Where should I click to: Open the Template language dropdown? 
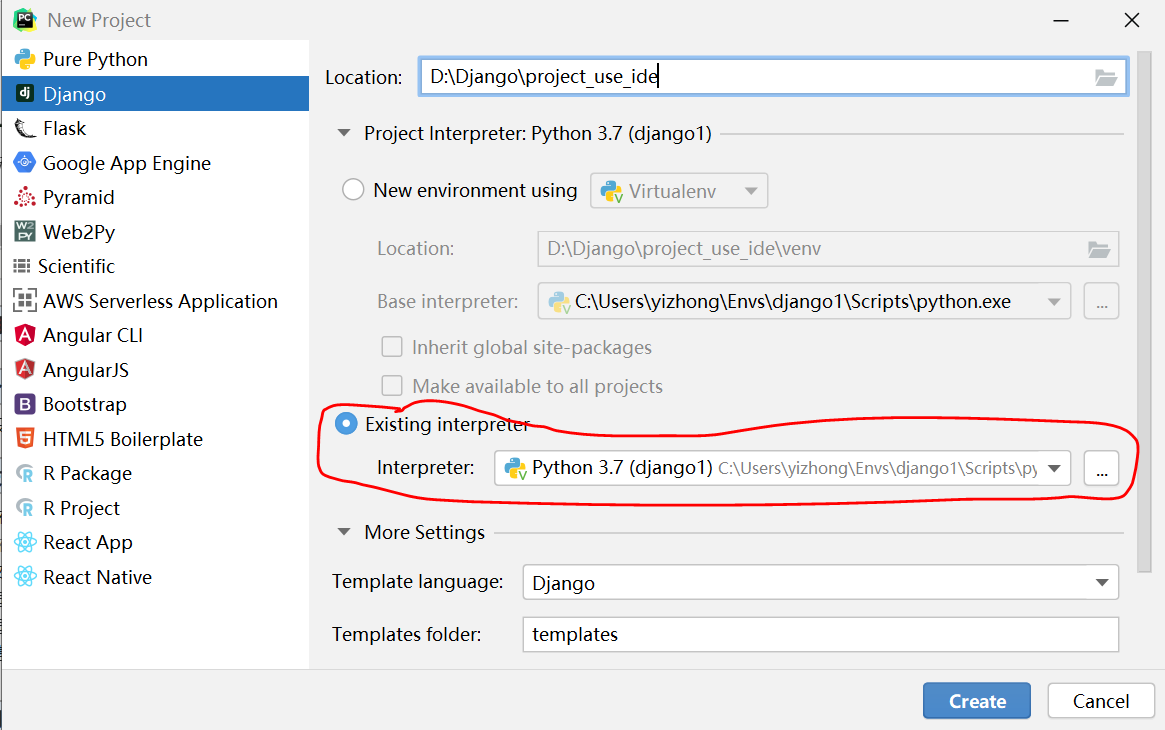pyautogui.click(x=1101, y=582)
